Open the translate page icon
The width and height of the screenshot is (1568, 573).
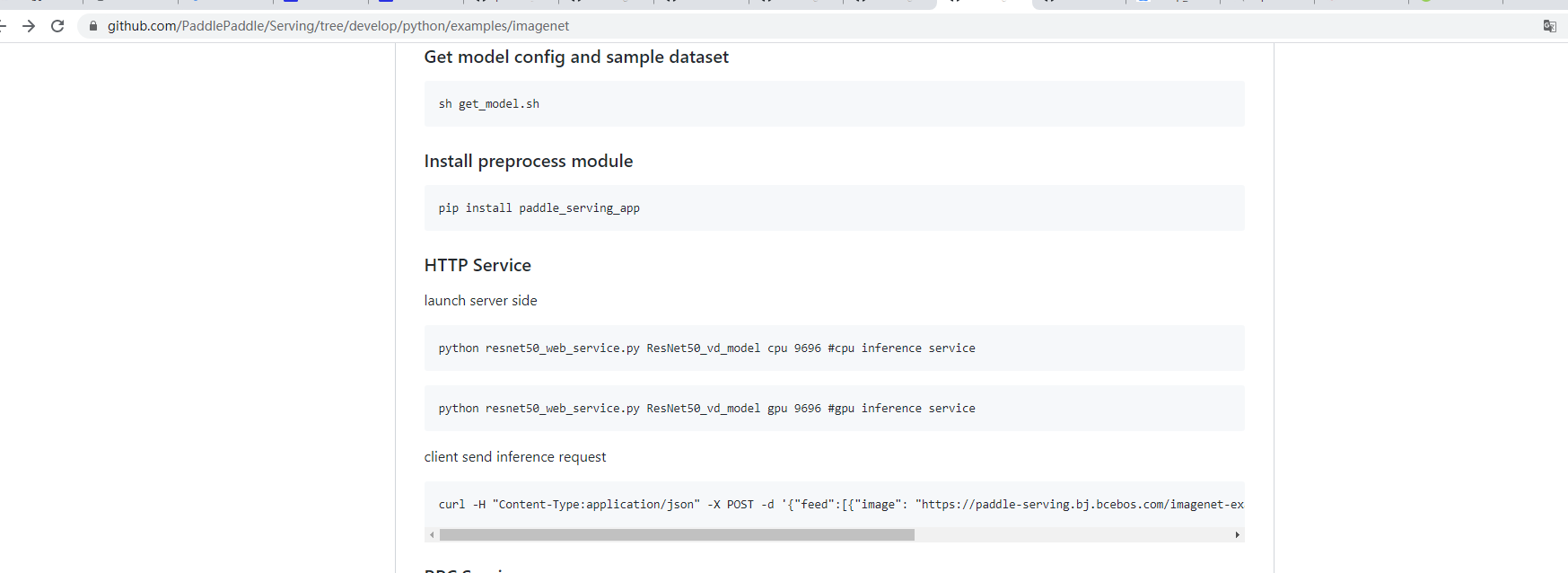point(1549,26)
